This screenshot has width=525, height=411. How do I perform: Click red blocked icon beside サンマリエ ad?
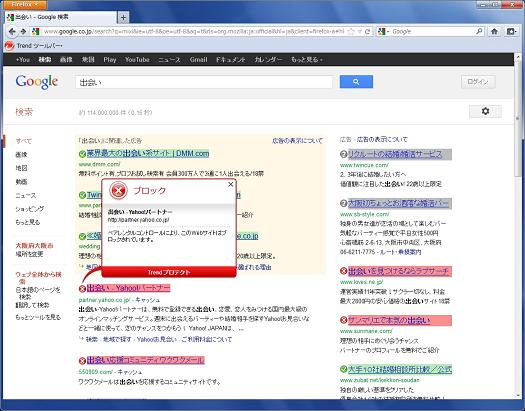pyautogui.click(x=344, y=320)
